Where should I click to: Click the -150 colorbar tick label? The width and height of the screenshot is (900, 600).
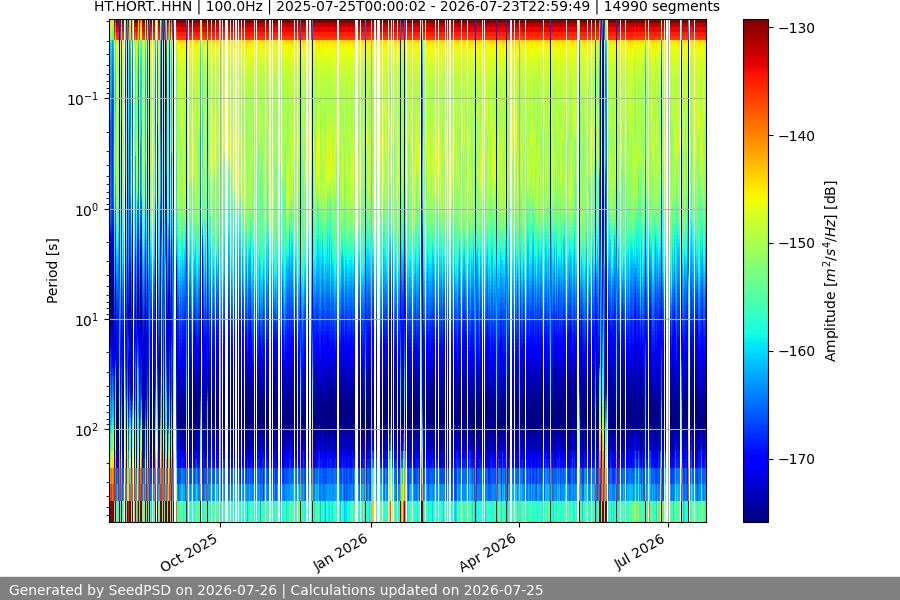pyautogui.click(x=797, y=243)
